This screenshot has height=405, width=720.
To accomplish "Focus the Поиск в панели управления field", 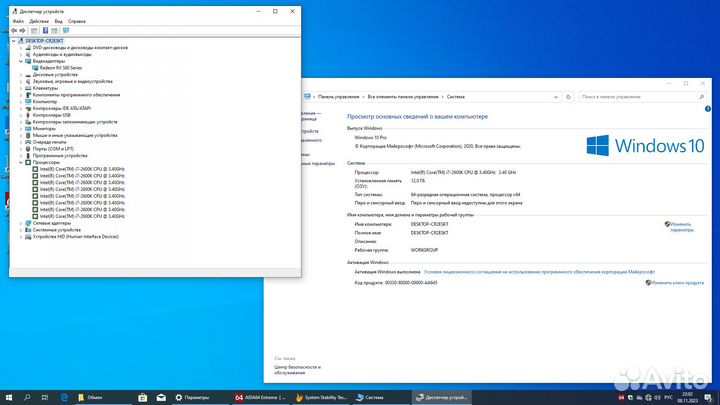I will coord(638,97).
